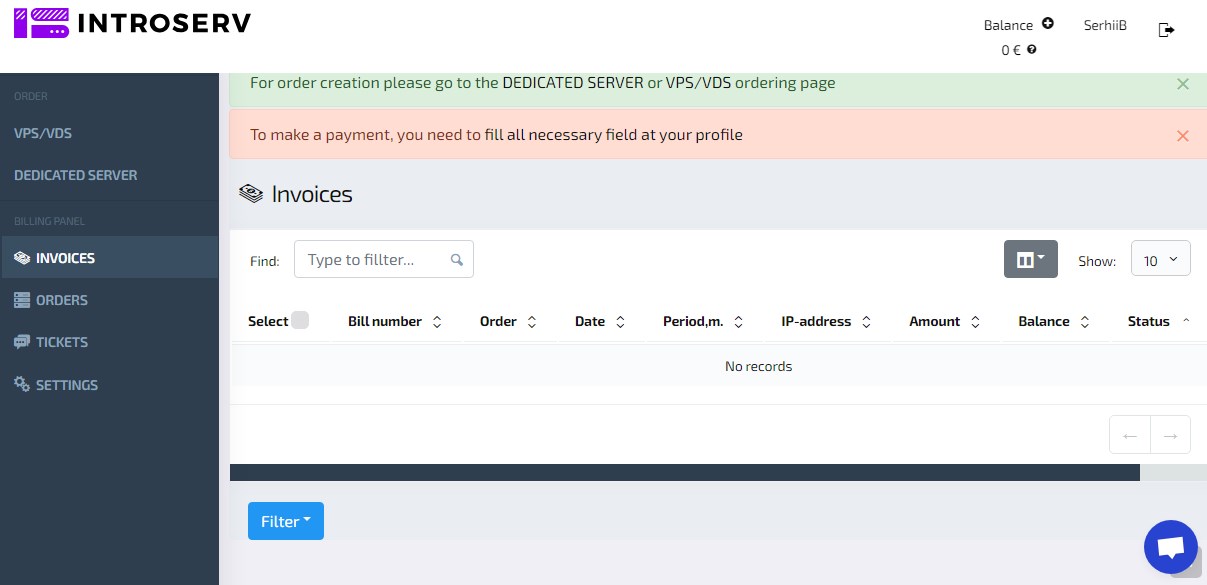Open the Dedicated Server sidebar link

point(76,175)
